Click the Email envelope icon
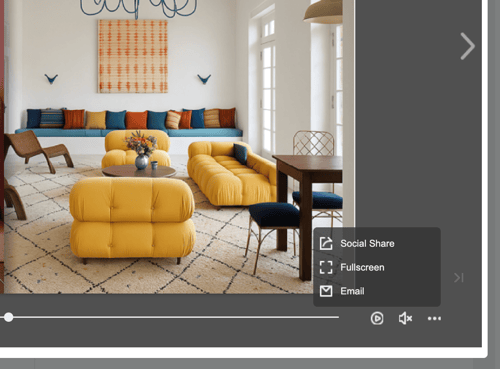 [x=326, y=291]
